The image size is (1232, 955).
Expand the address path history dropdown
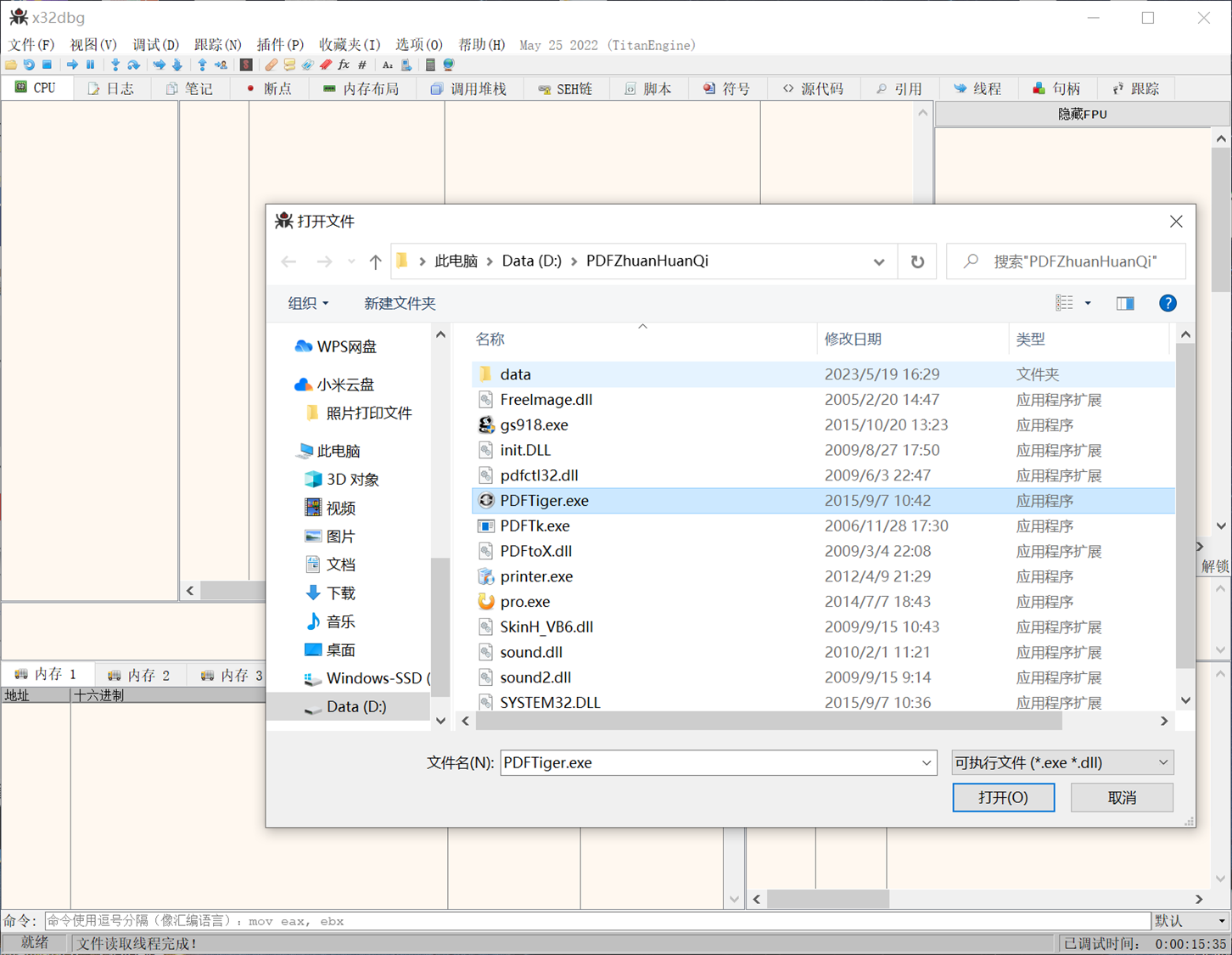click(x=879, y=261)
